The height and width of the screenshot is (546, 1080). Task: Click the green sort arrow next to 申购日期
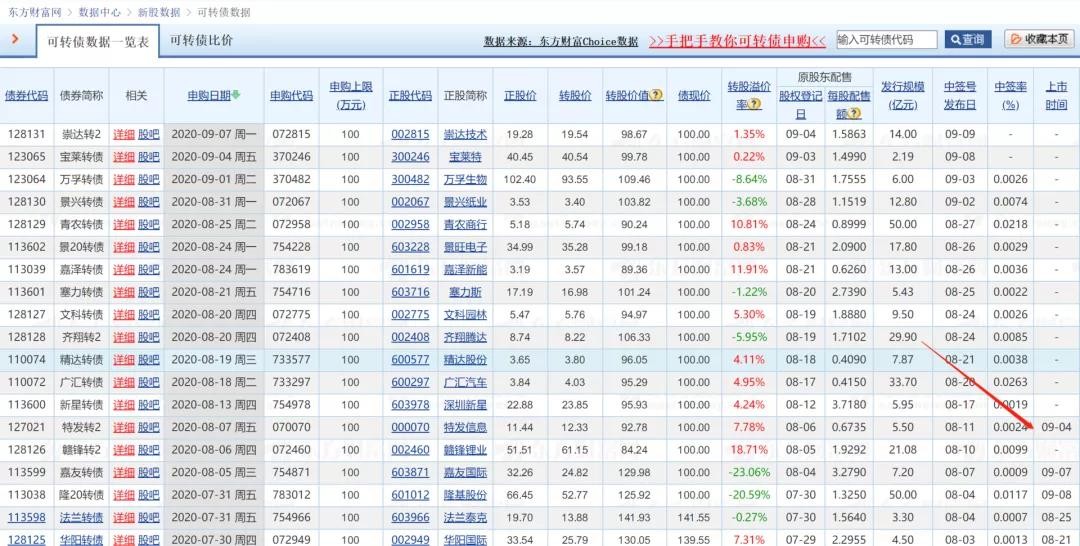click(x=236, y=96)
